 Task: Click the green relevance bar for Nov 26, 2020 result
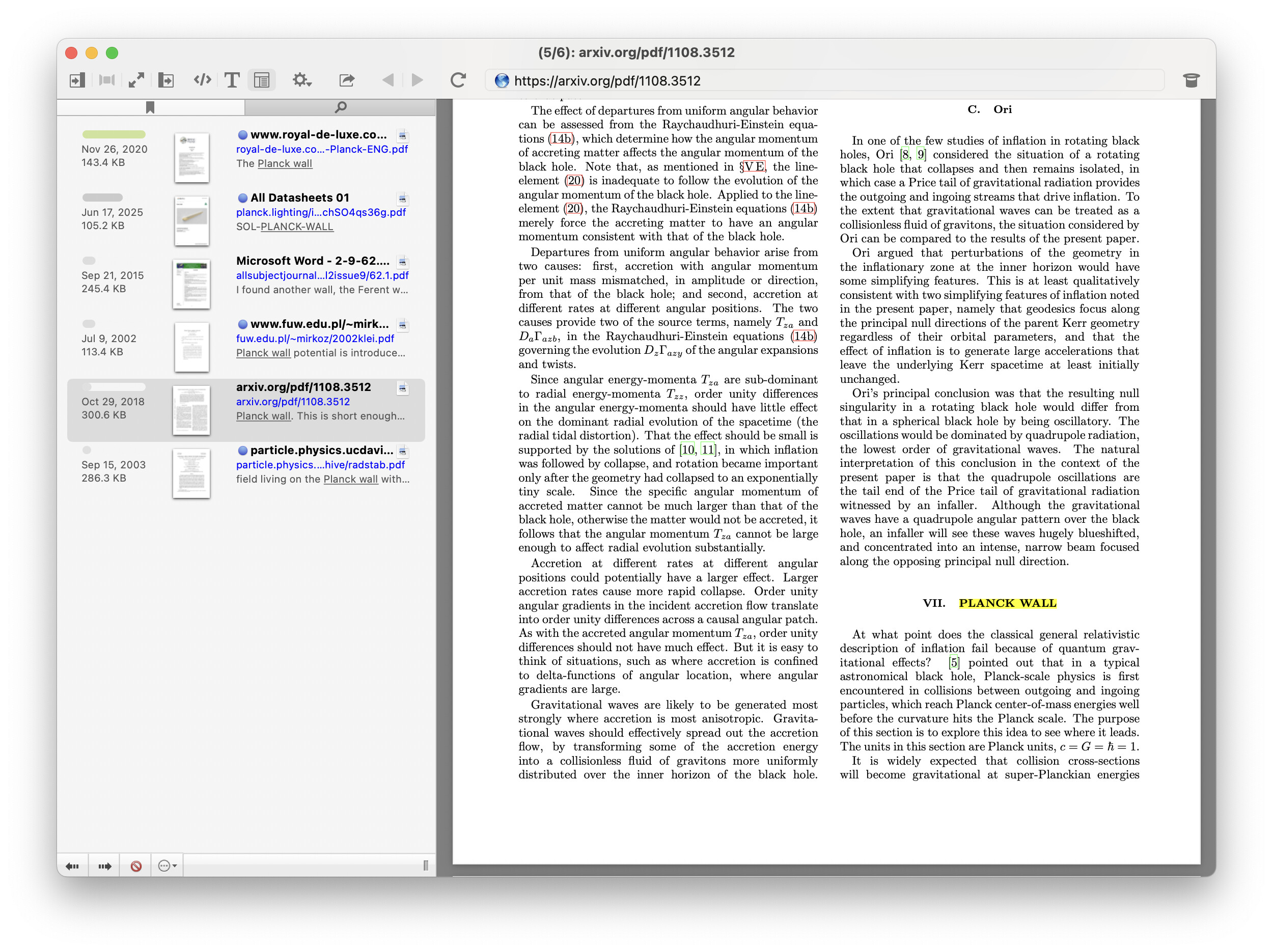coord(114,134)
